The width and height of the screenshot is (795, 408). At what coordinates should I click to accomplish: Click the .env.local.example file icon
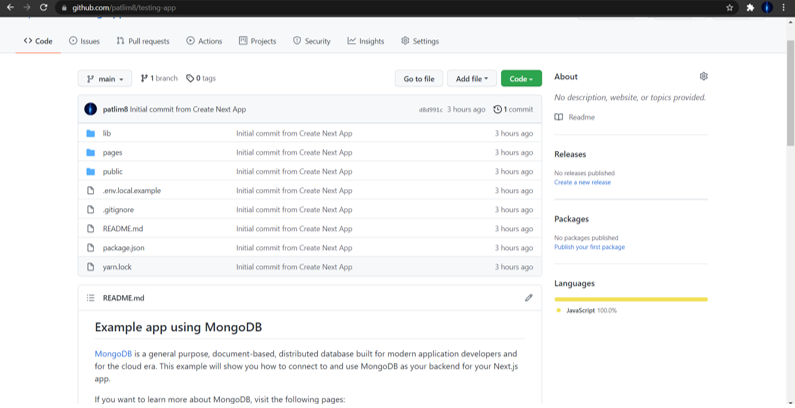(91, 191)
